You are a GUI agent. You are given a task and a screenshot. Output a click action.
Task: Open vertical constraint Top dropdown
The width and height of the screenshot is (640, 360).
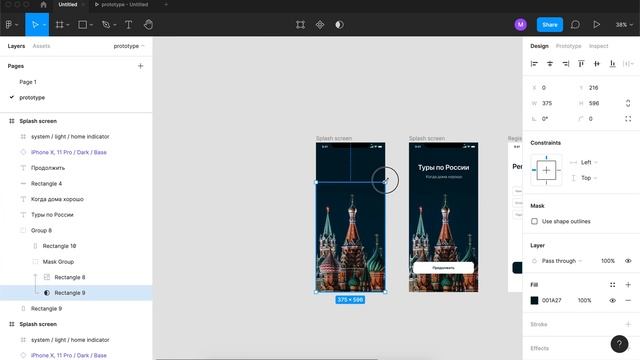click(589, 178)
